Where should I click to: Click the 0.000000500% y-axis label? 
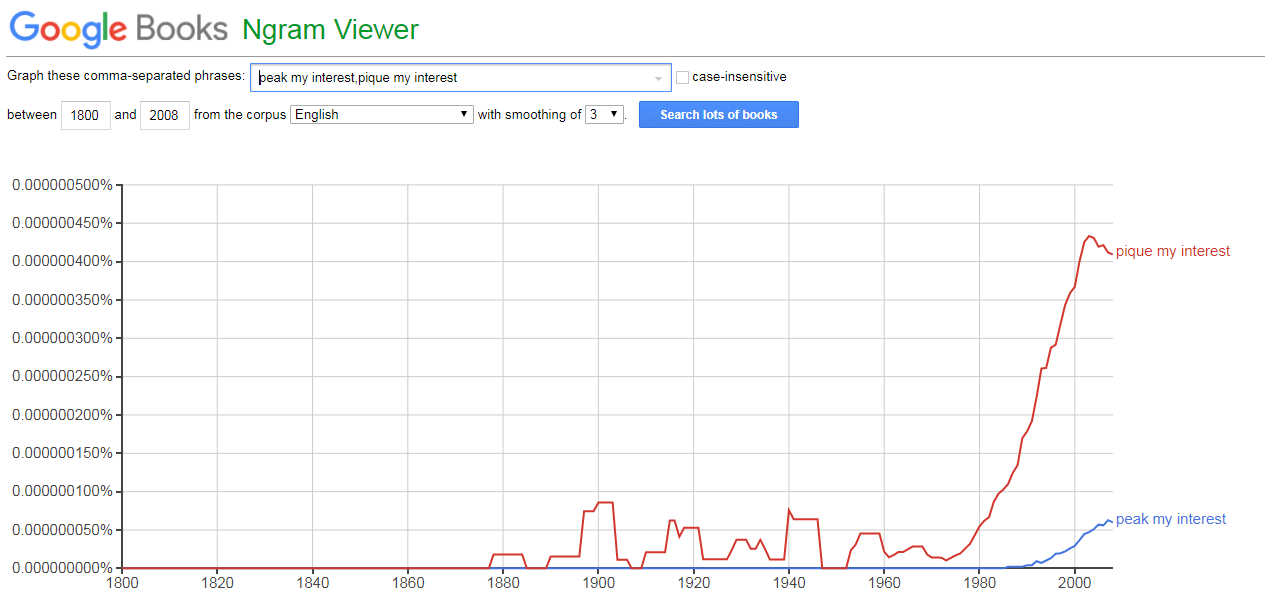(x=62, y=185)
